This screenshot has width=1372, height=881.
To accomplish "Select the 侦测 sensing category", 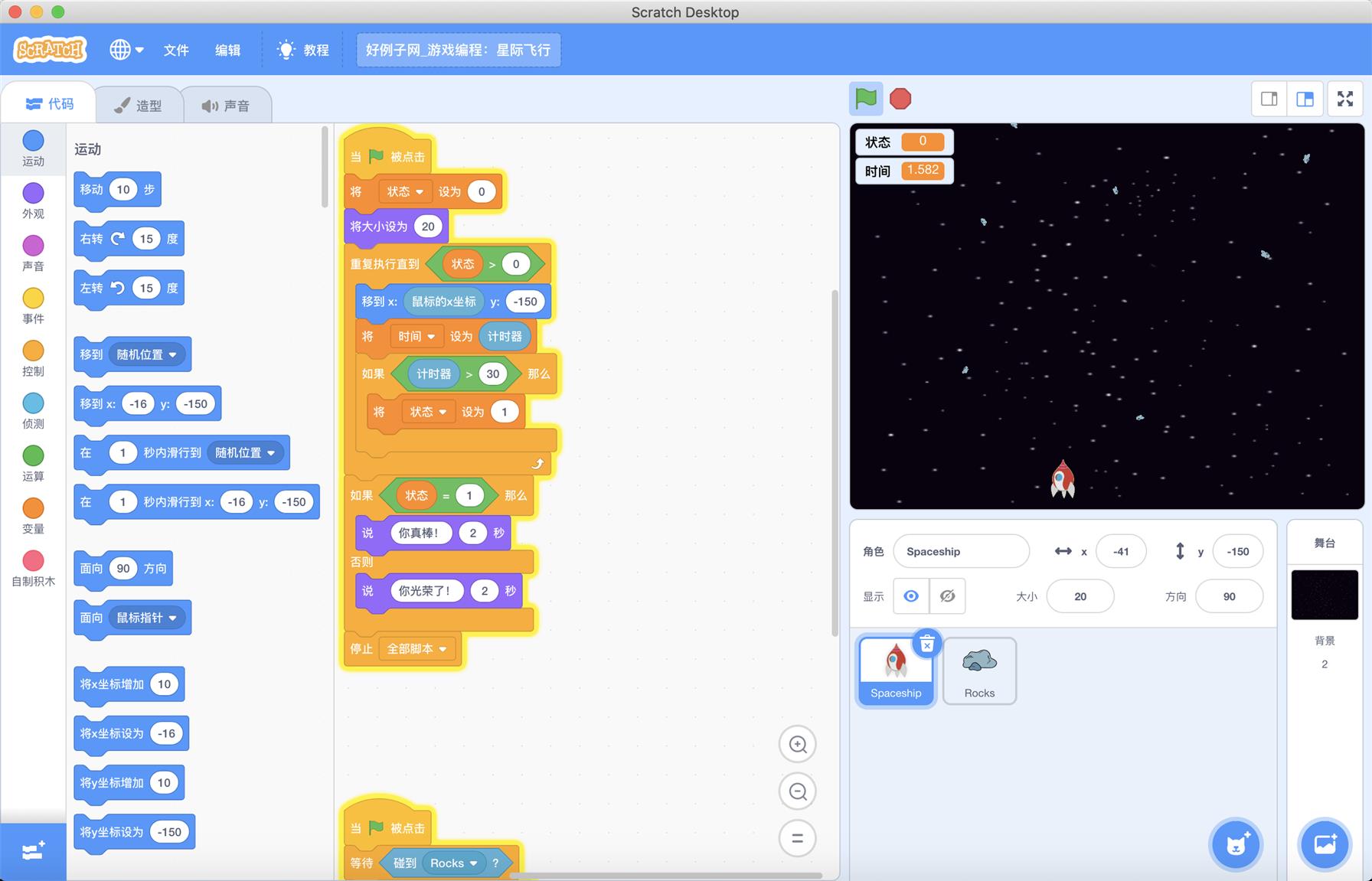I will click(33, 411).
